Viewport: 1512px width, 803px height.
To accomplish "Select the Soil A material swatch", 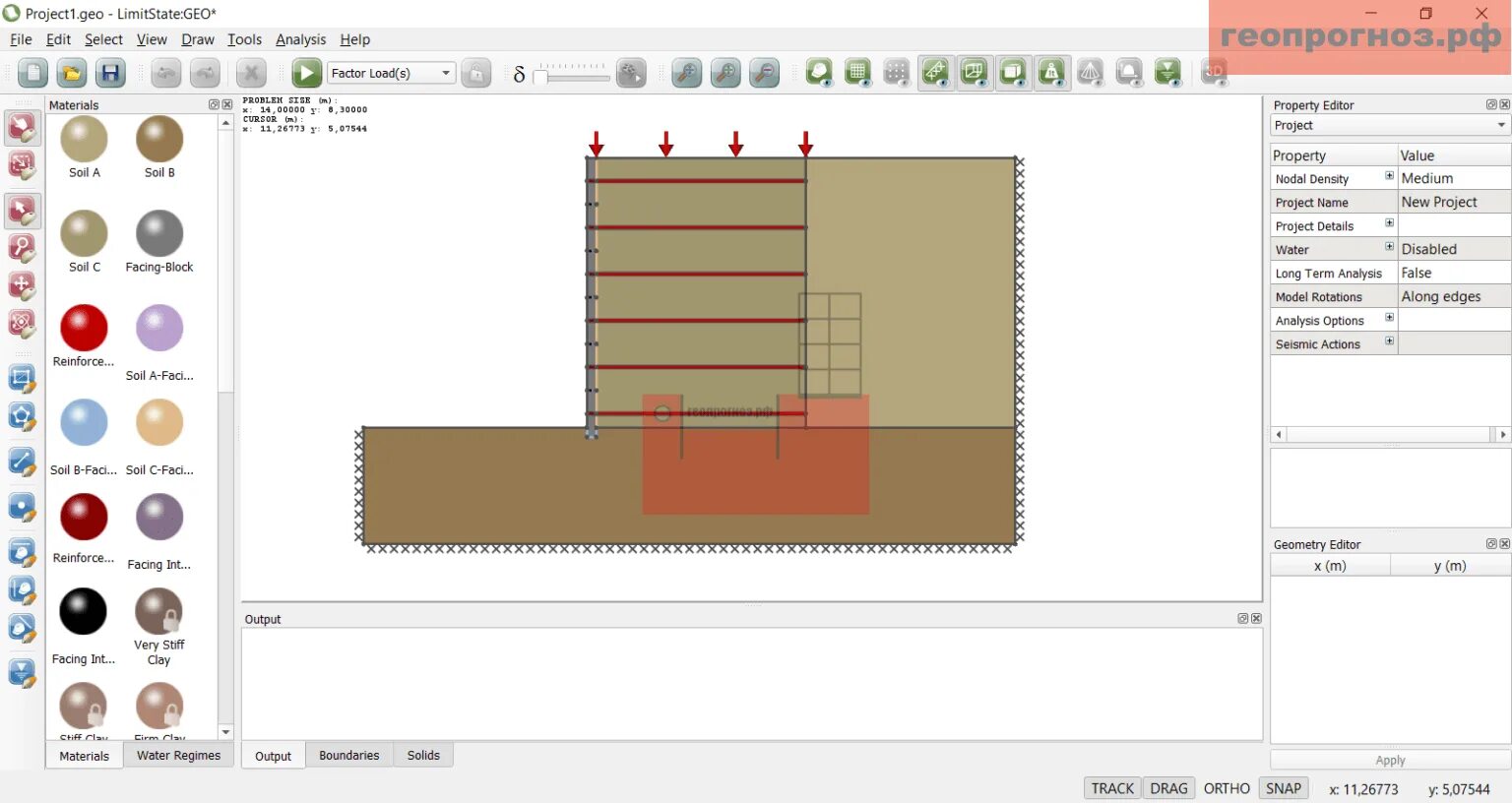I will tap(84, 139).
